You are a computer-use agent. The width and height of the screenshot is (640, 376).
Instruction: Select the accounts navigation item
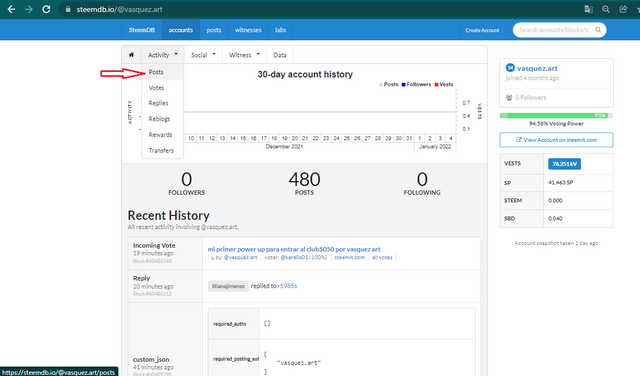(x=180, y=30)
